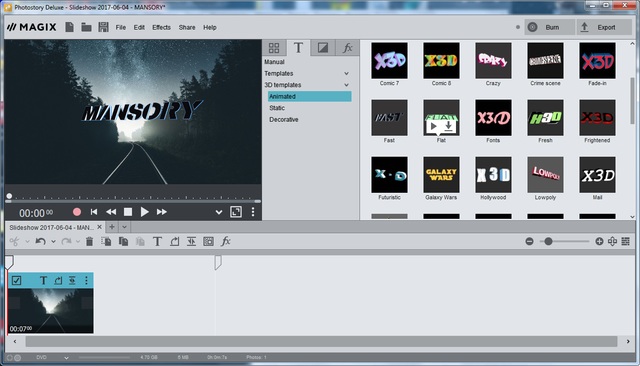Switch to the transitions tab icon

[322, 48]
